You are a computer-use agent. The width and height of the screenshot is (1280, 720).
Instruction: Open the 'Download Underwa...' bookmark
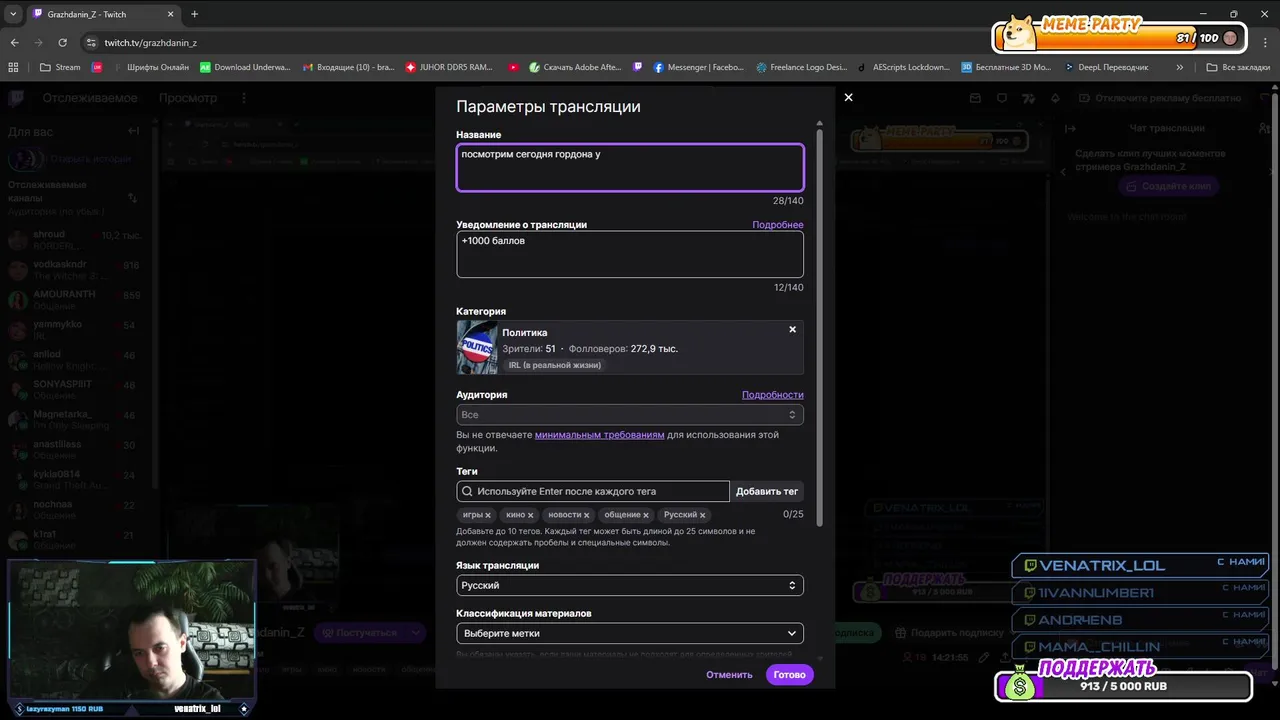tap(245, 67)
